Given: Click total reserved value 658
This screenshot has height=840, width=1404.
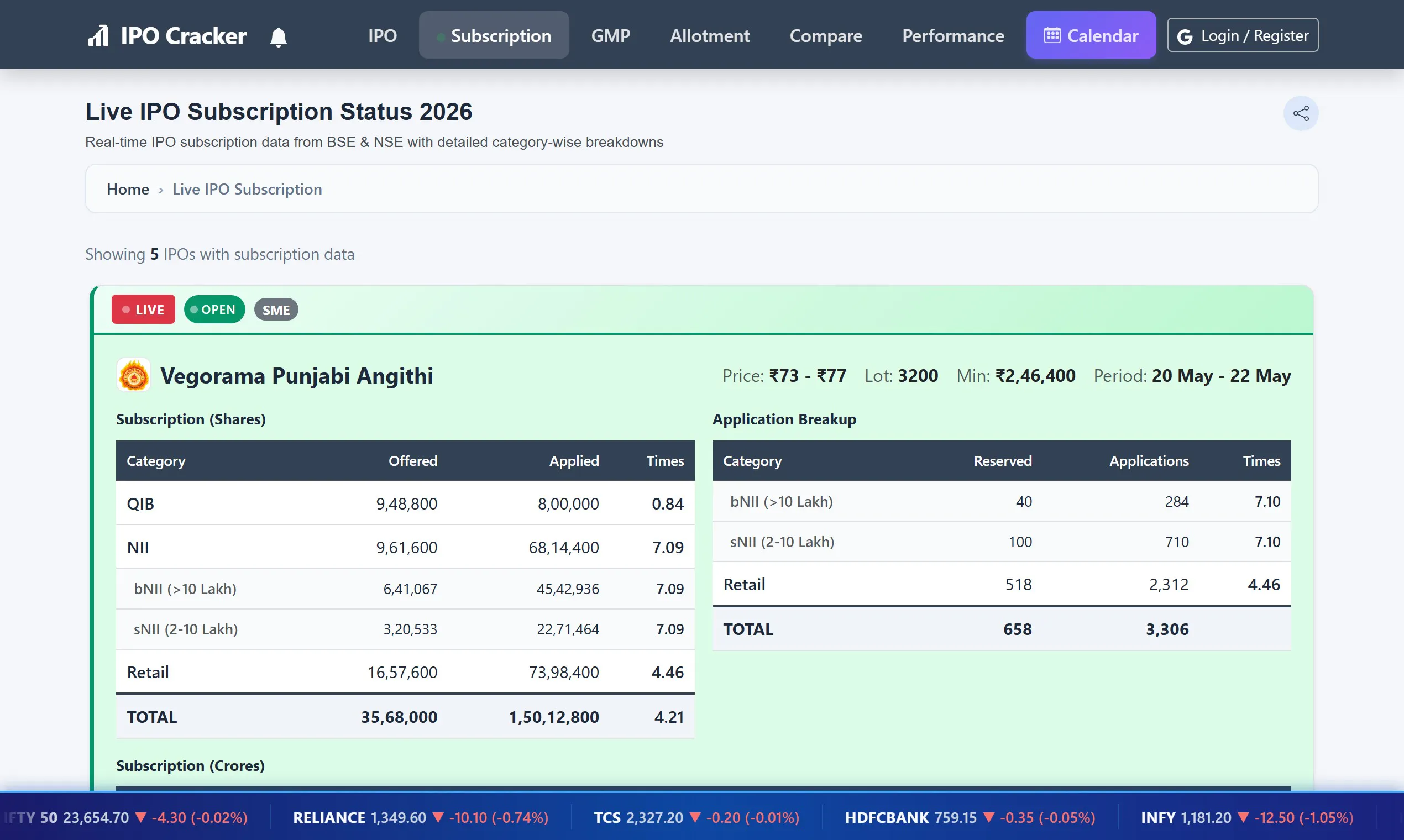Looking at the screenshot, I should pyautogui.click(x=1017, y=629).
